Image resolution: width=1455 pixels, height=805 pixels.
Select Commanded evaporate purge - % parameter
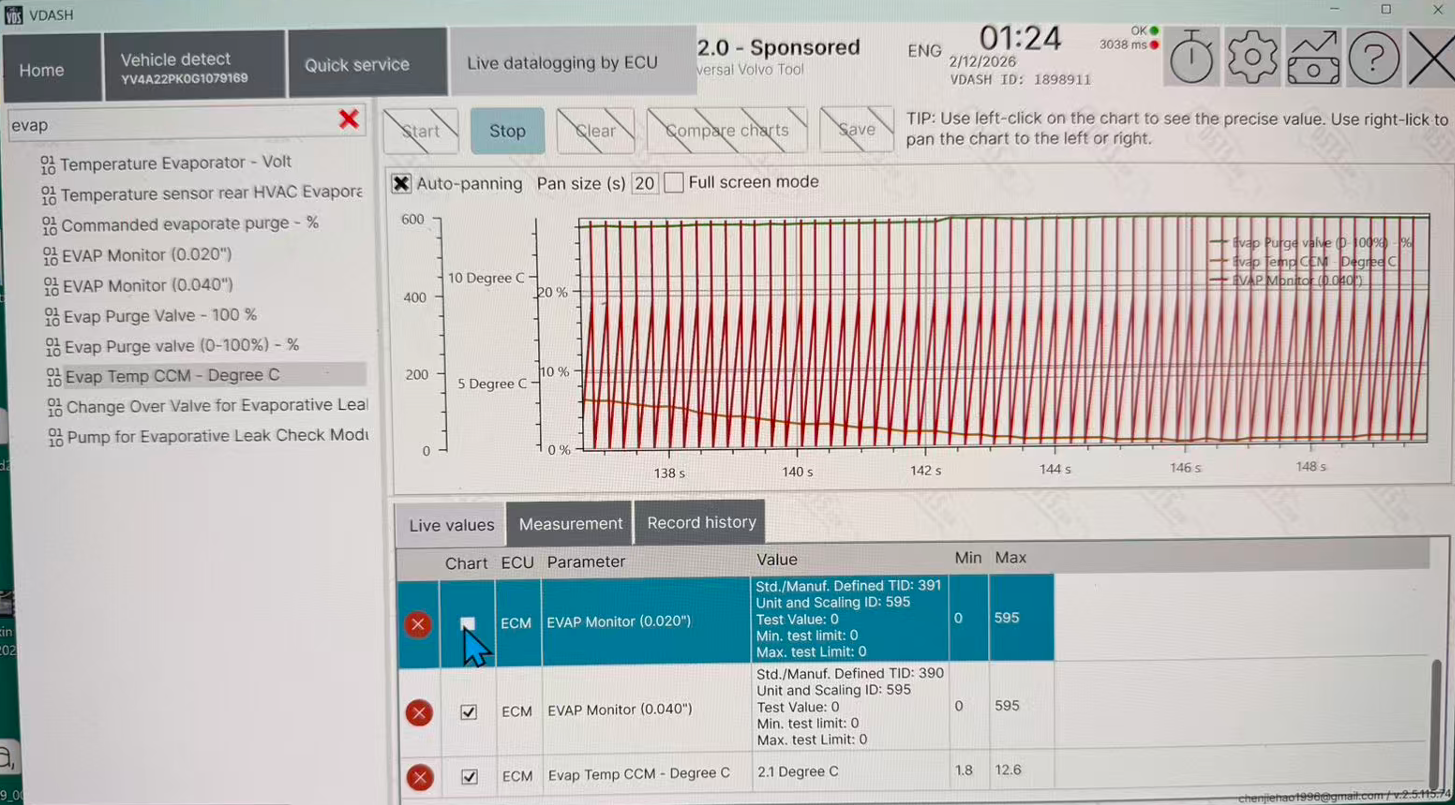coord(189,224)
